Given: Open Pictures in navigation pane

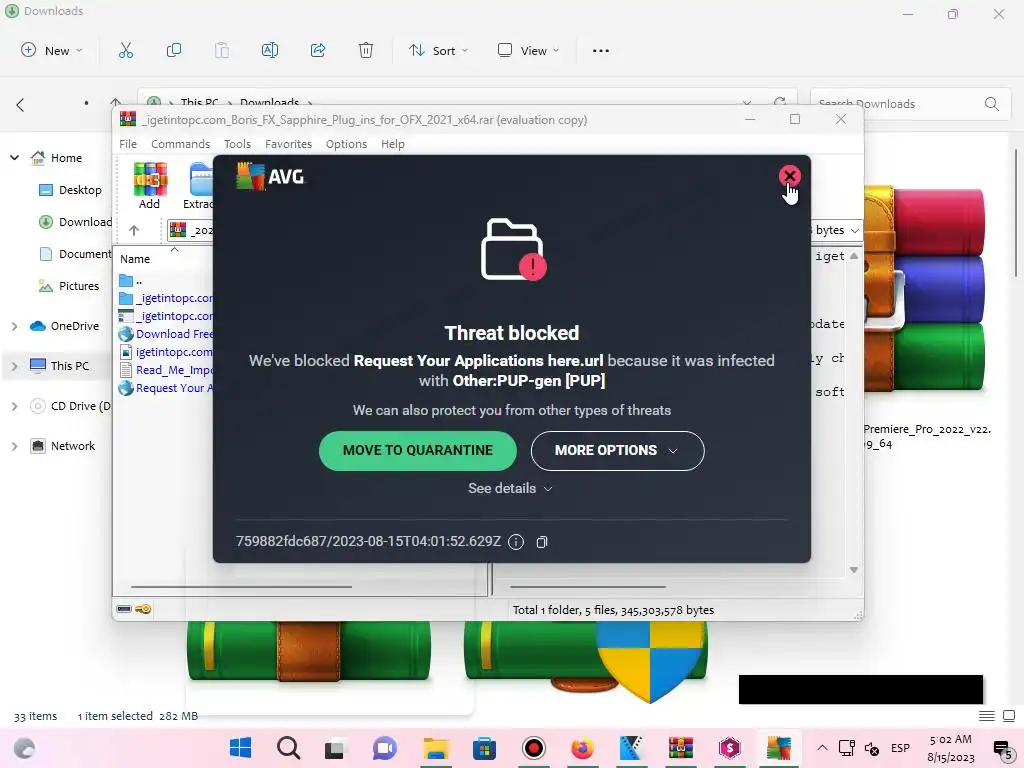Looking at the screenshot, I should (69, 286).
